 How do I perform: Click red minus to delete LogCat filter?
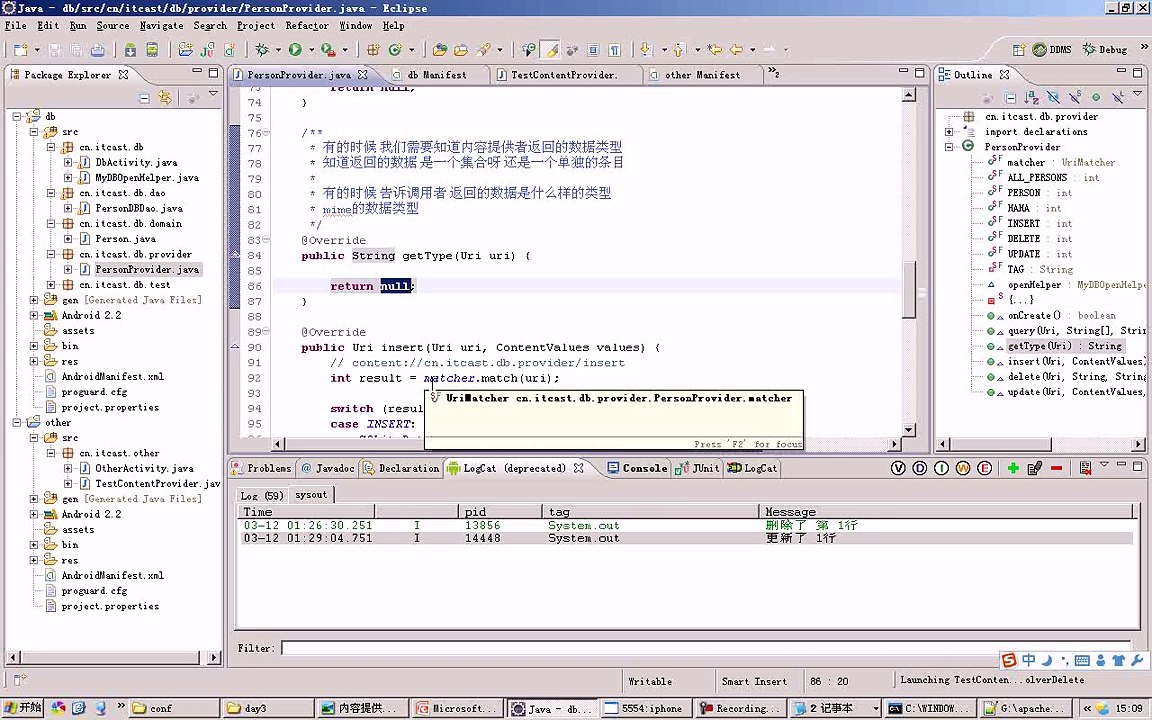pyautogui.click(x=1056, y=468)
